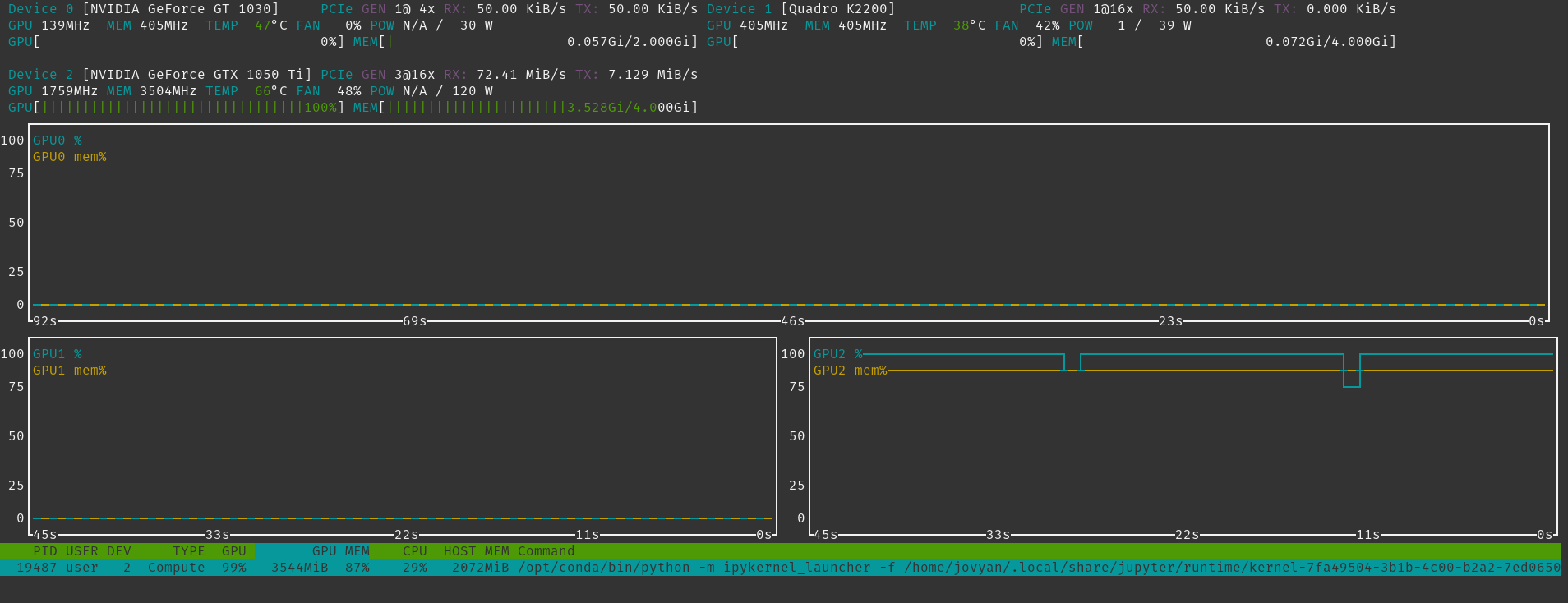Viewport: 1568px width, 603px height.
Task: Select the highlighted GPU MEM column header
Action: coord(312,551)
